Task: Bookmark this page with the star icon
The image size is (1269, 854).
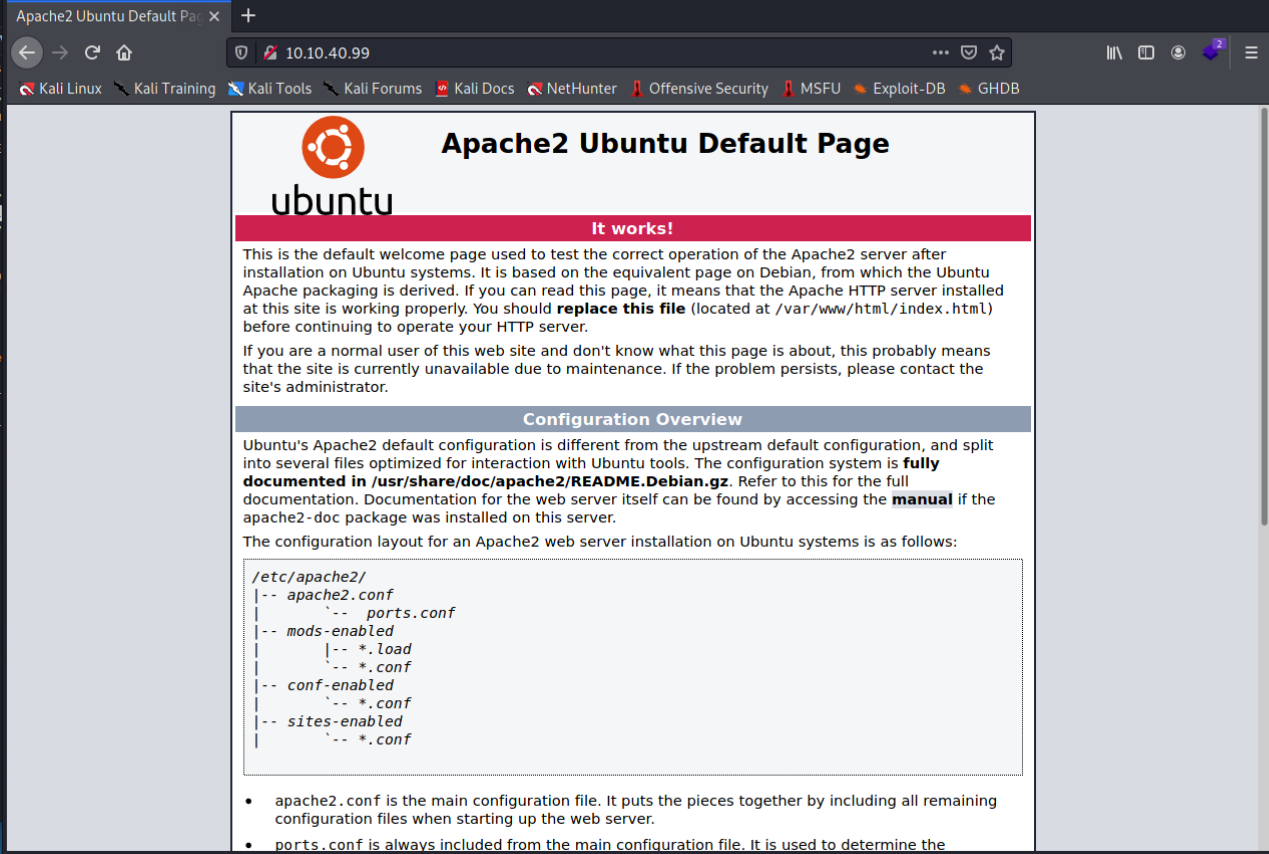Action: click(x=996, y=53)
